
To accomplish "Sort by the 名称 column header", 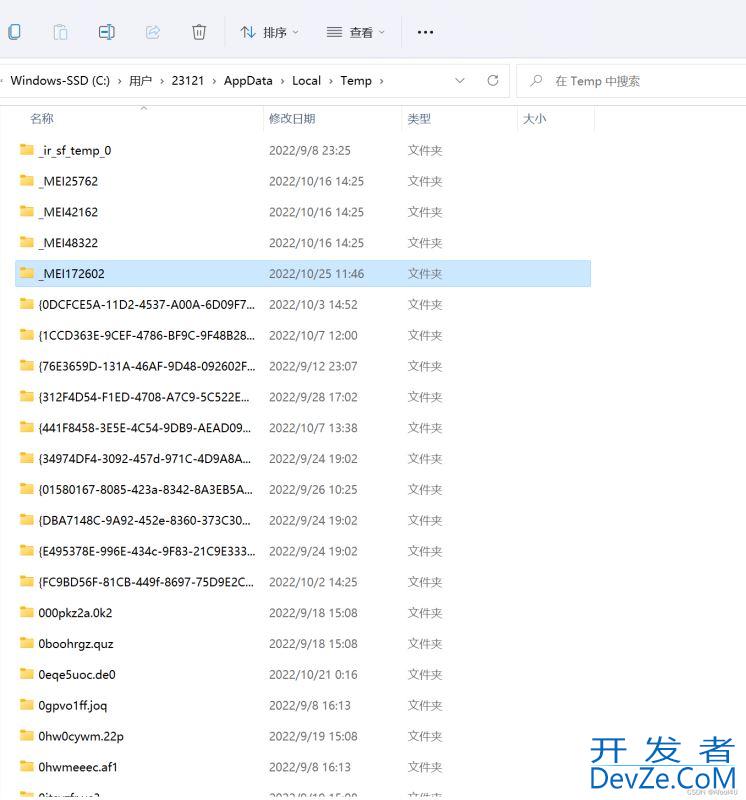I will coord(42,118).
